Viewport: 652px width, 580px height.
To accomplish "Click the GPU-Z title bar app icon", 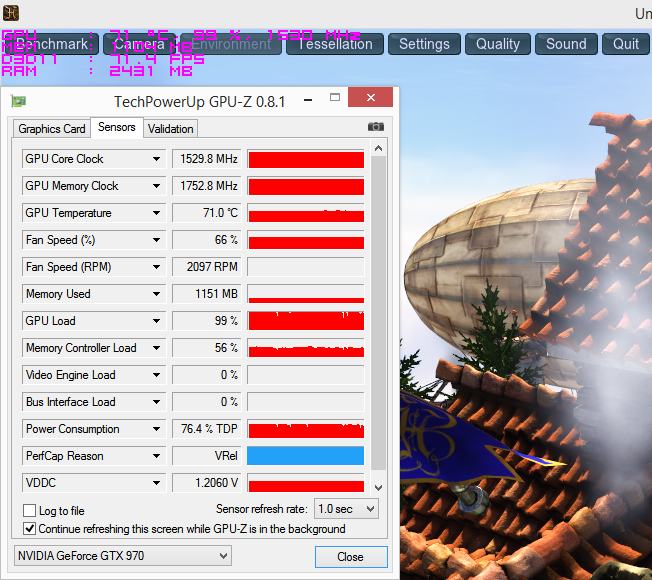I will point(18,101).
